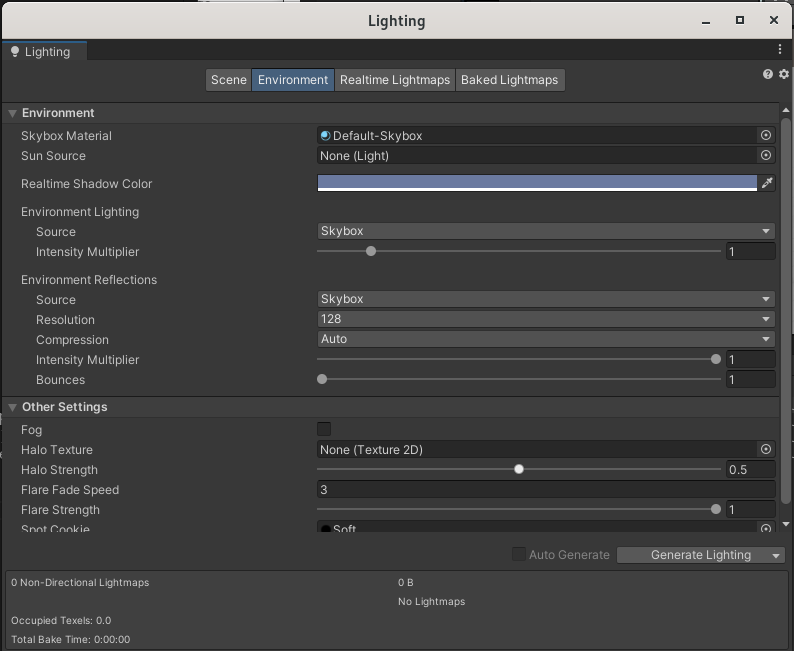Viewport: 794px width, 651px height.
Task: Click the Realtime Shadow Color swatch
Action: click(x=537, y=183)
